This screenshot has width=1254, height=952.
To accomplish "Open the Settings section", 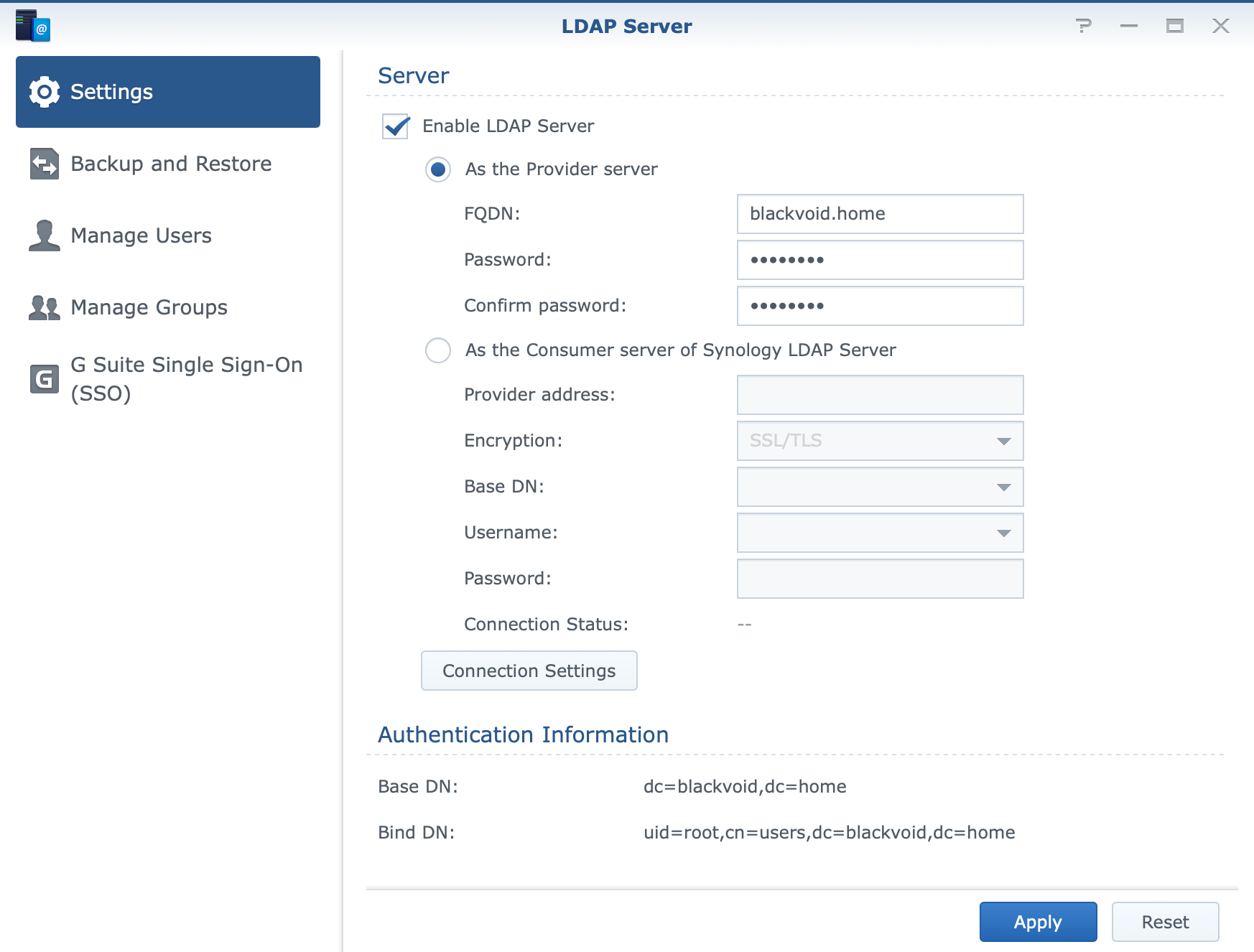I will click(x=168, y=92).
